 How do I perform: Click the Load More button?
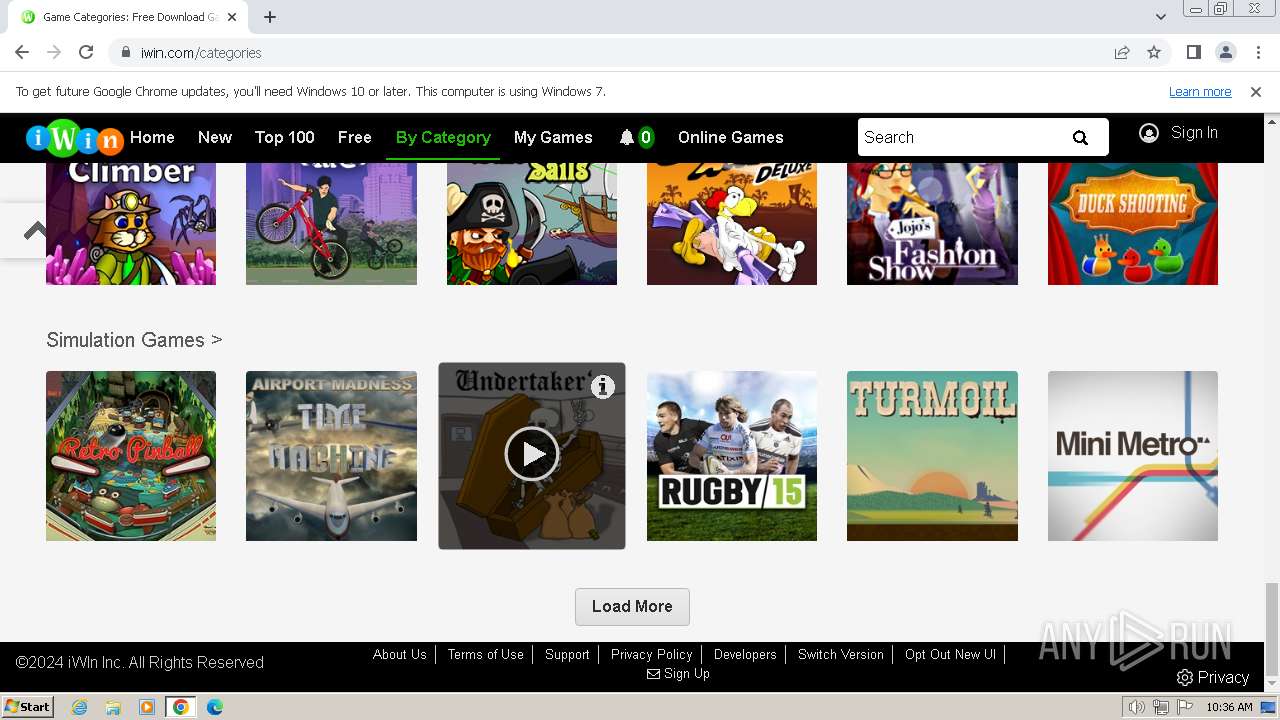[632, 607]
